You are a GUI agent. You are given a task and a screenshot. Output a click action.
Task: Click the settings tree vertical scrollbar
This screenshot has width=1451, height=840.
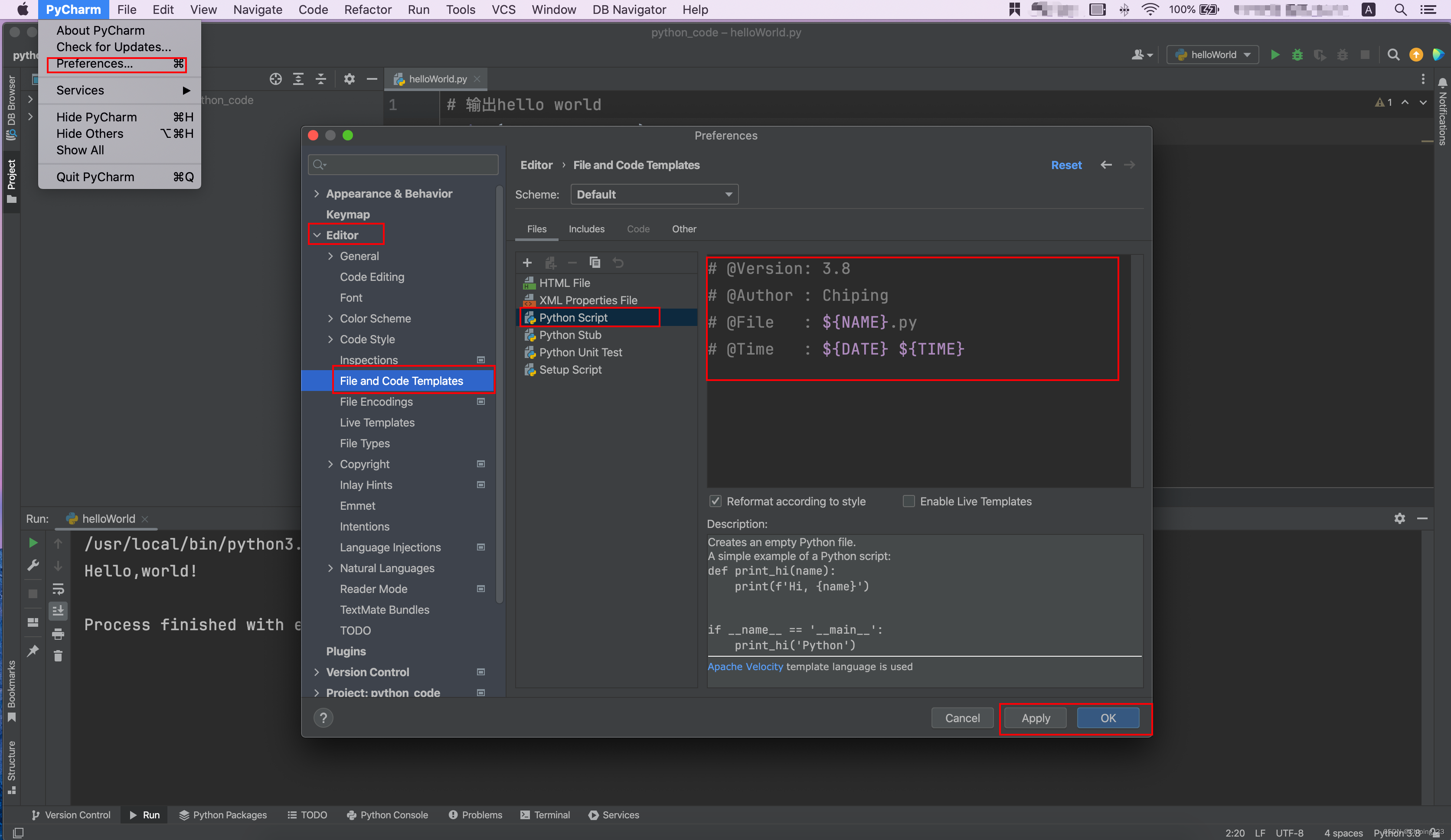[x=499, y=394]
